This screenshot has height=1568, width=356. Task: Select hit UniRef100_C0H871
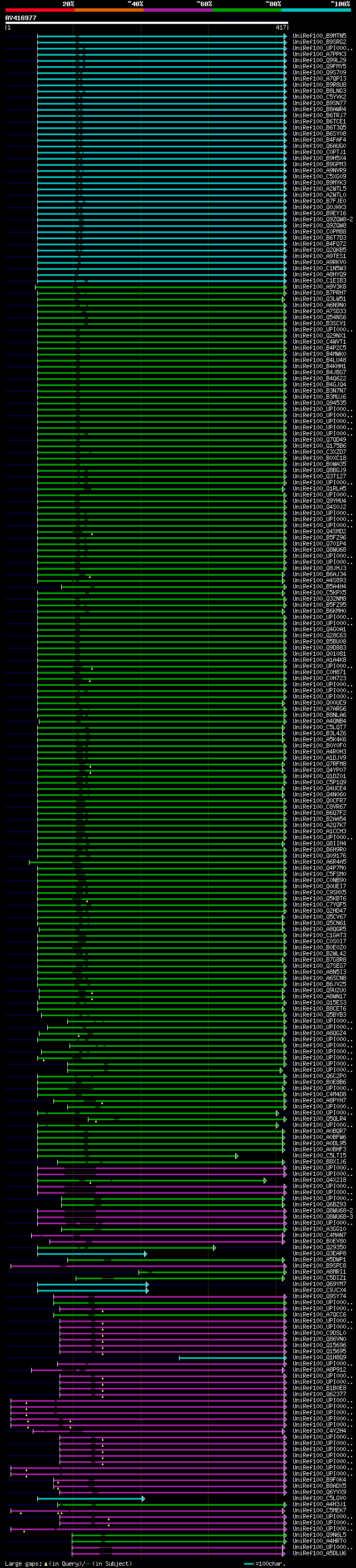pos(319,672)
